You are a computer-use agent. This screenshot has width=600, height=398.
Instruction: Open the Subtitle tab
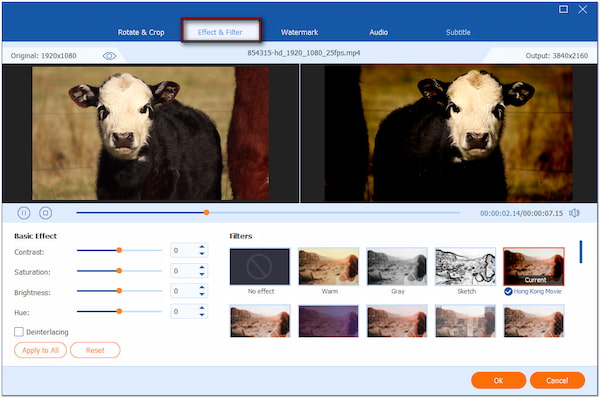click(x=458, y=32)
